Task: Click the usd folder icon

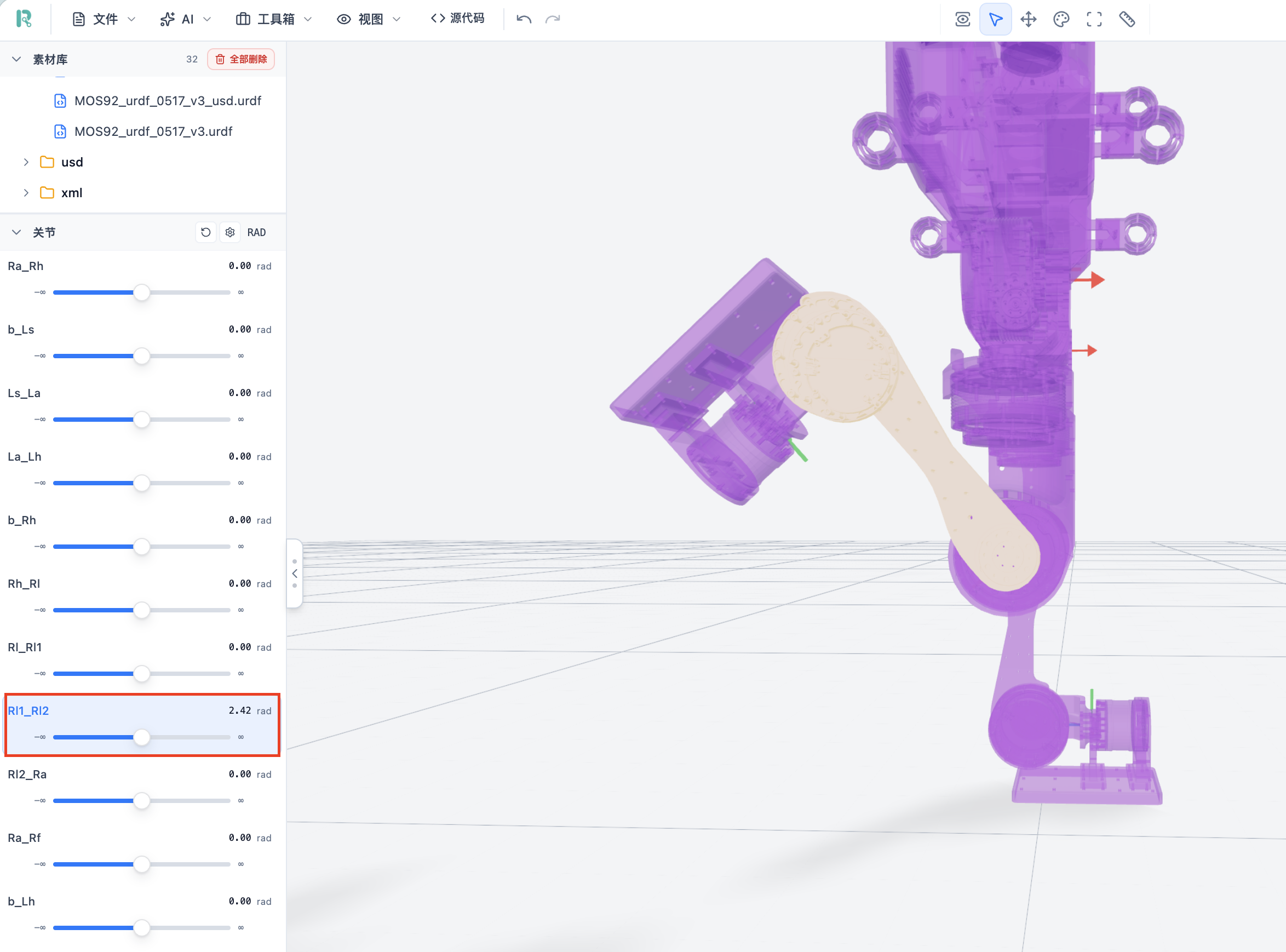Action: 47,162
